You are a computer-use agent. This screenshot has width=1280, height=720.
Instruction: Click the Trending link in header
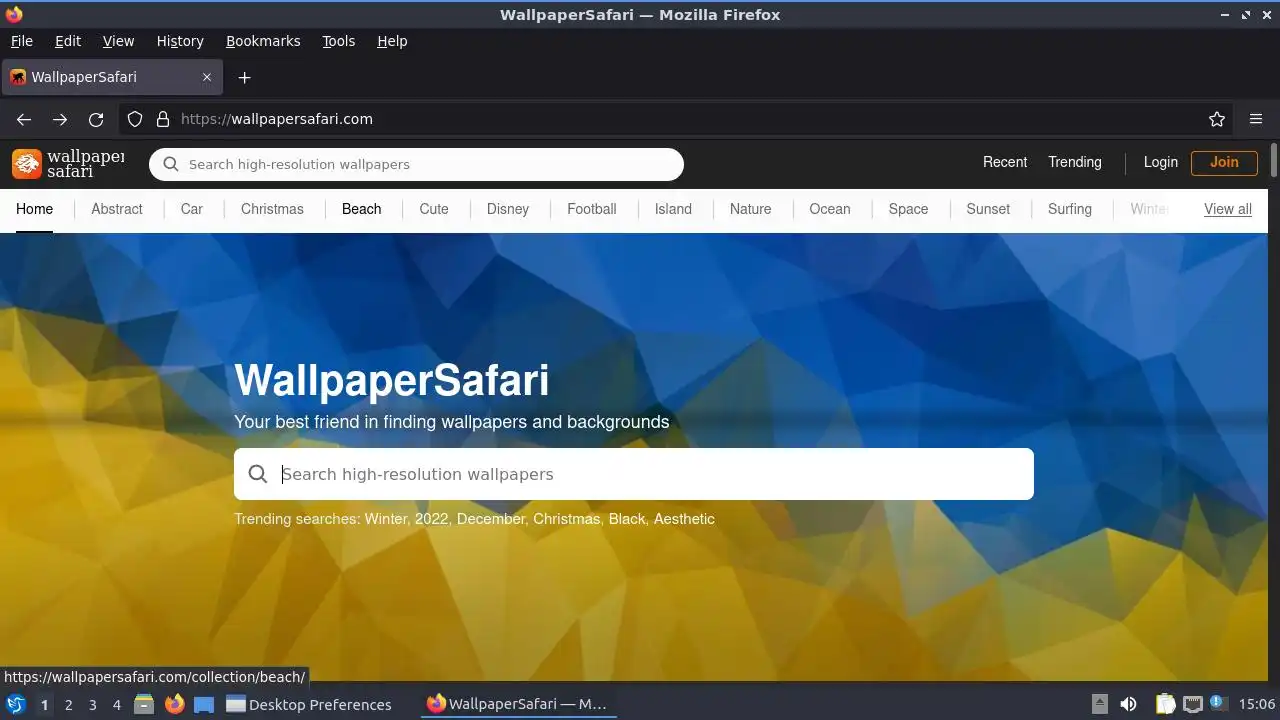[x=1075, y=162]
